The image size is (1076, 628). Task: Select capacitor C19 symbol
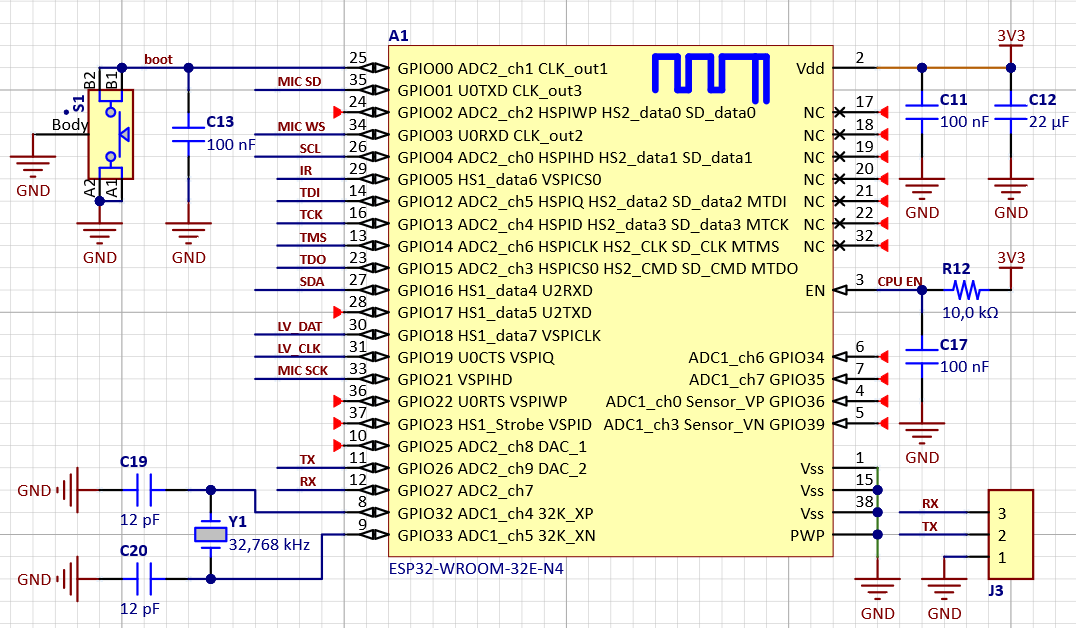[x=144, y=490]
